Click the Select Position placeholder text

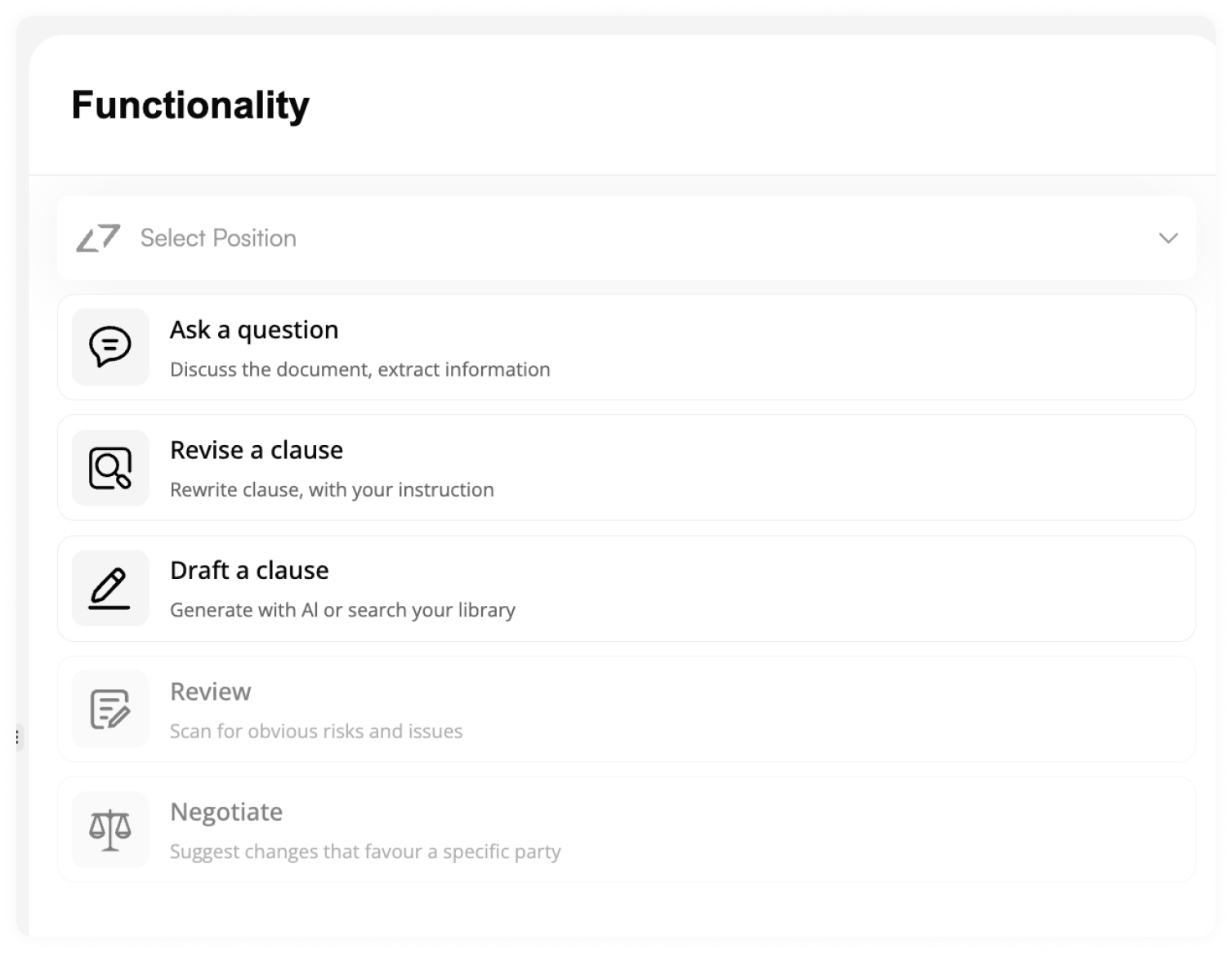tap(218, 238)
